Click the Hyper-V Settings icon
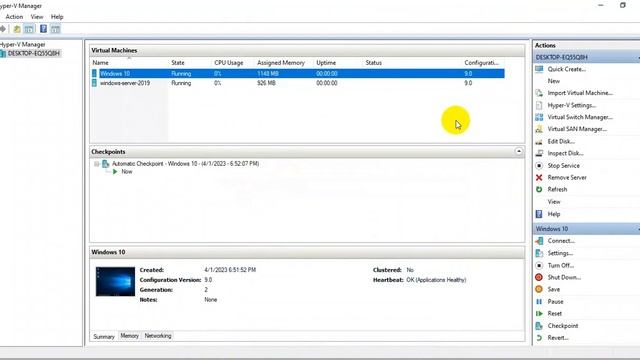This screenshot has height=360, width=640. (x=539, y=105)
